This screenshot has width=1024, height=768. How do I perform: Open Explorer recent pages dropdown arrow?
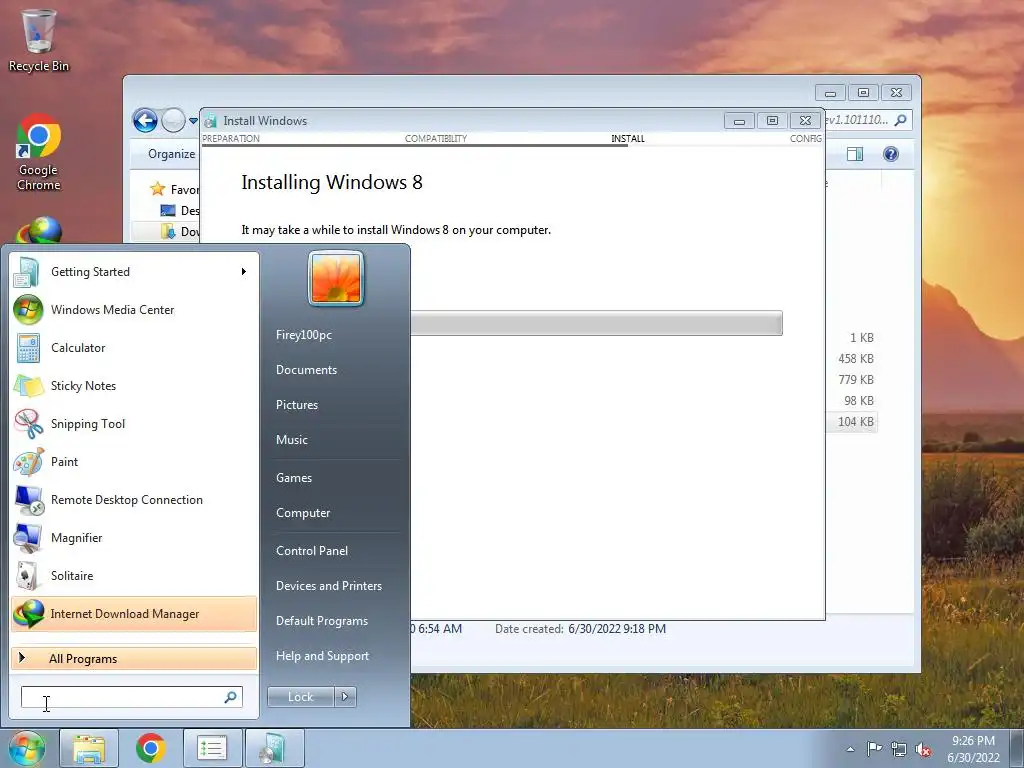[x=193, y=121]
